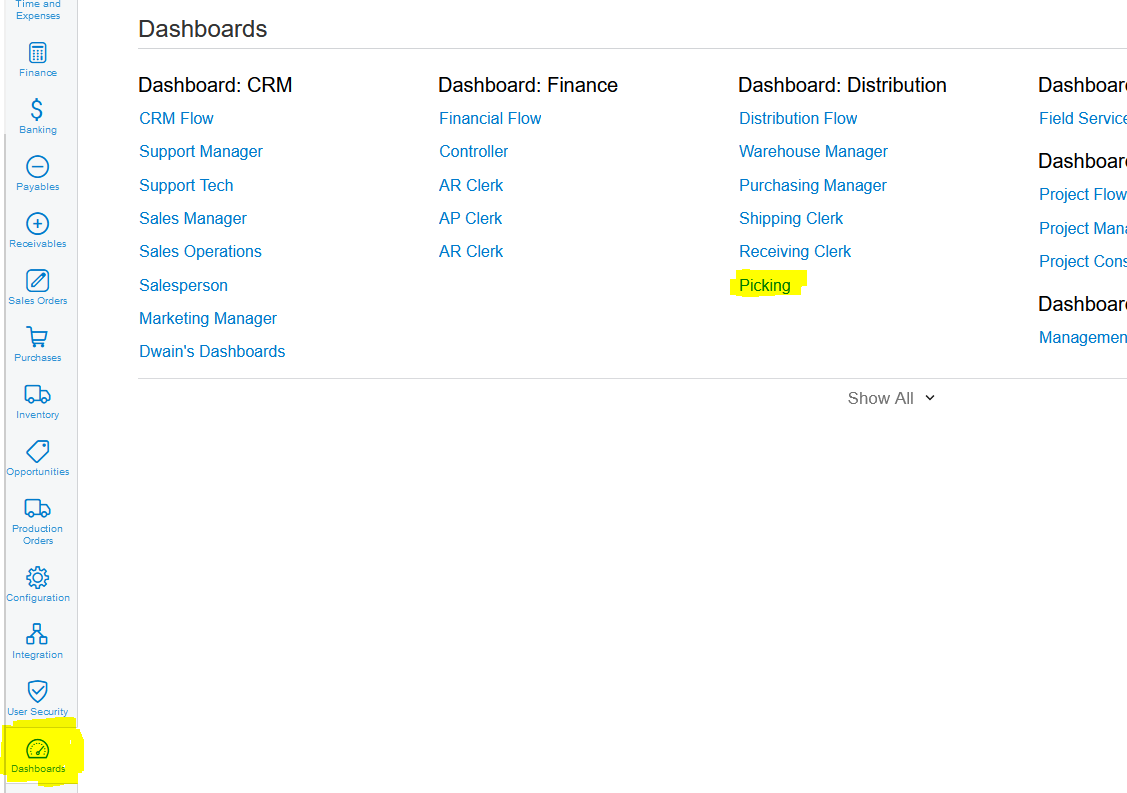Select the highlighted Dashboards gauge icon
Screen dimensions: 1127x793
tap(38, 750)
